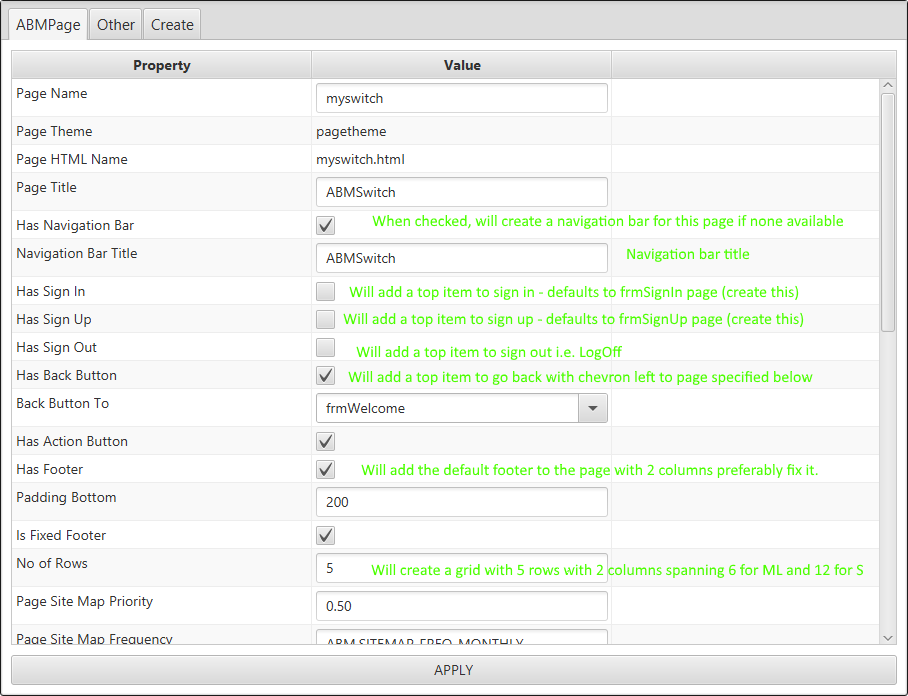Click the Padding Bottom value field
Image resolution: width=908 pixels, height=696 pixels.
(x=461, y=502)
